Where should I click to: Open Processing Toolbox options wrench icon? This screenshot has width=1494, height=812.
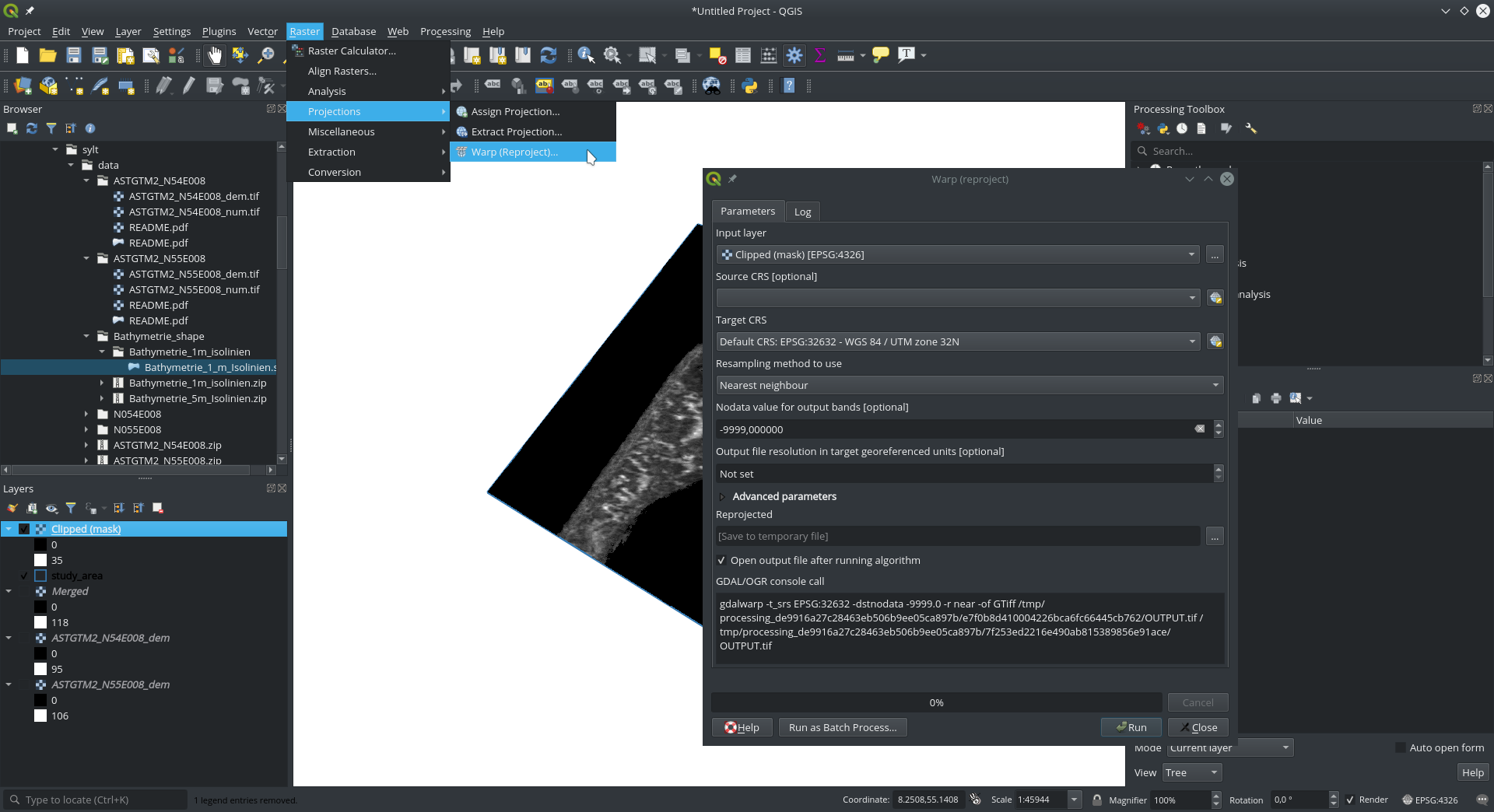coord(1250,128)
